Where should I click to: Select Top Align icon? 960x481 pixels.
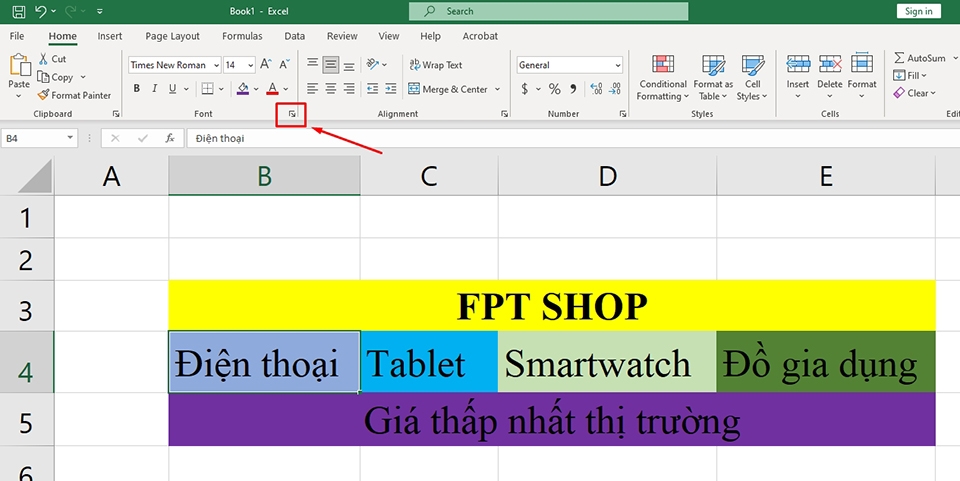click(x=312, y=64)
